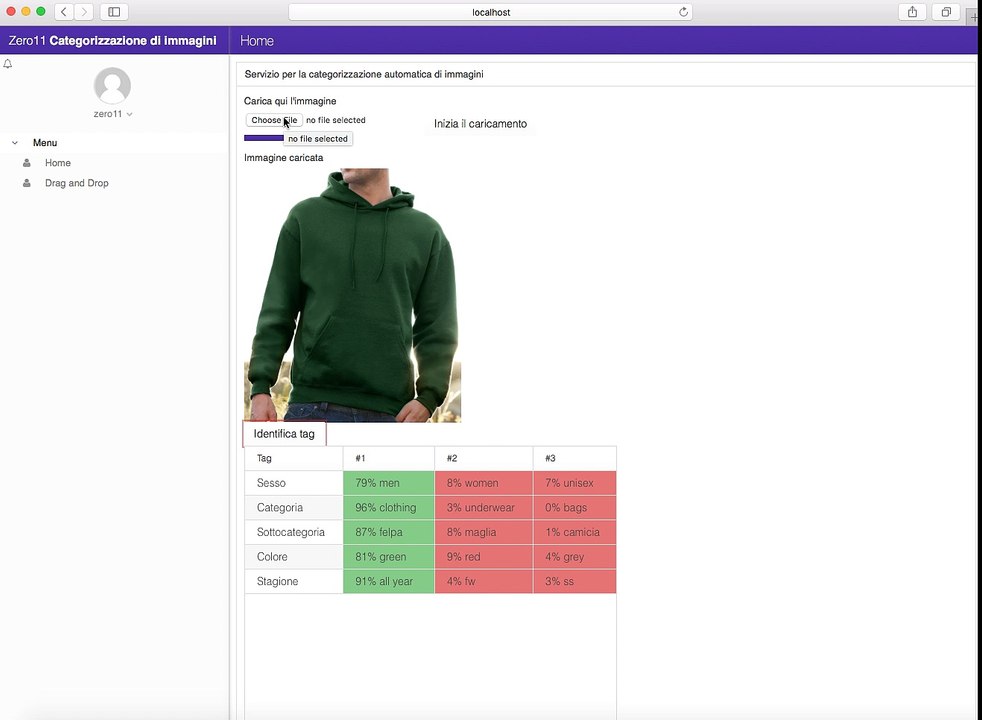The image size is (982, 720).
Task: Click the person icon beside Home
Action: [27, 163]
